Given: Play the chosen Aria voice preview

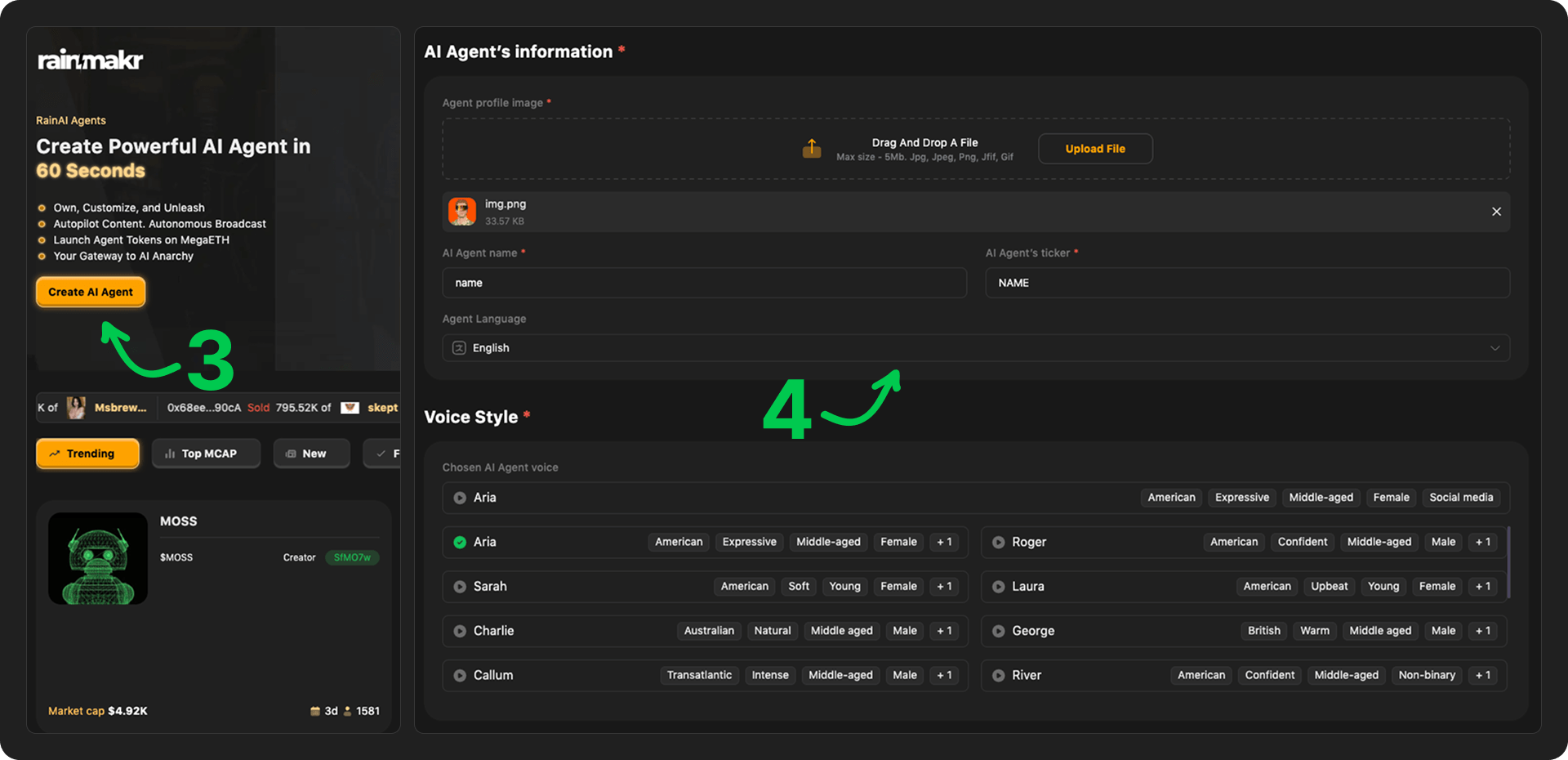Looking at the screenshot, I should [x=460, y=498].
